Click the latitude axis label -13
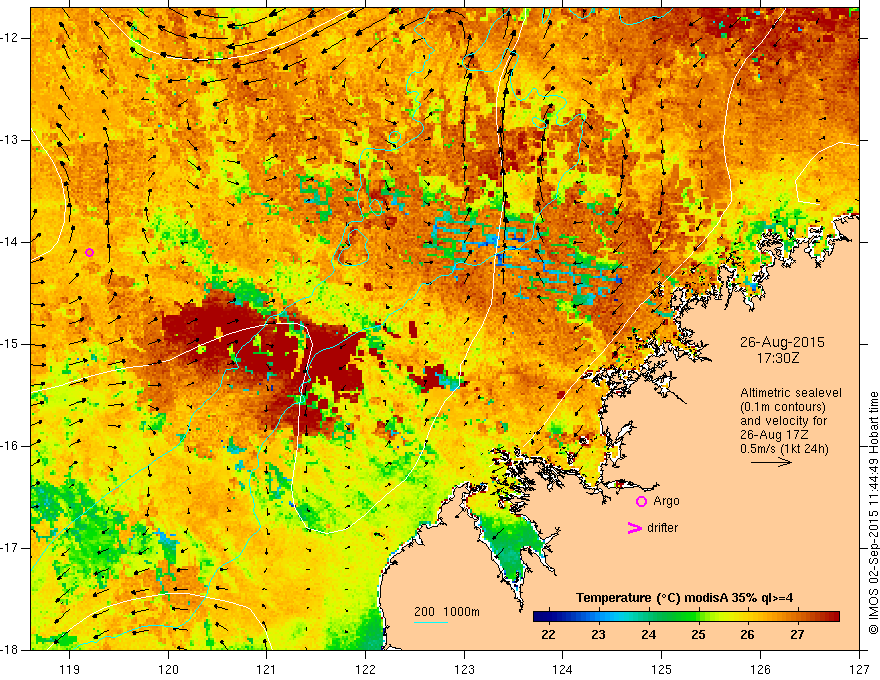Image resolution: width=880 pixels, height=680 pixels. [11, 140]
